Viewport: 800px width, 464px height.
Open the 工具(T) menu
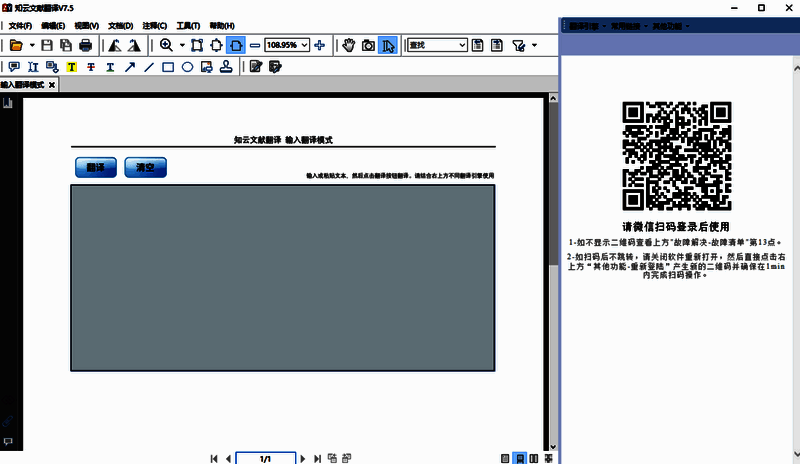pyautogui.click(x=188, y=26)
